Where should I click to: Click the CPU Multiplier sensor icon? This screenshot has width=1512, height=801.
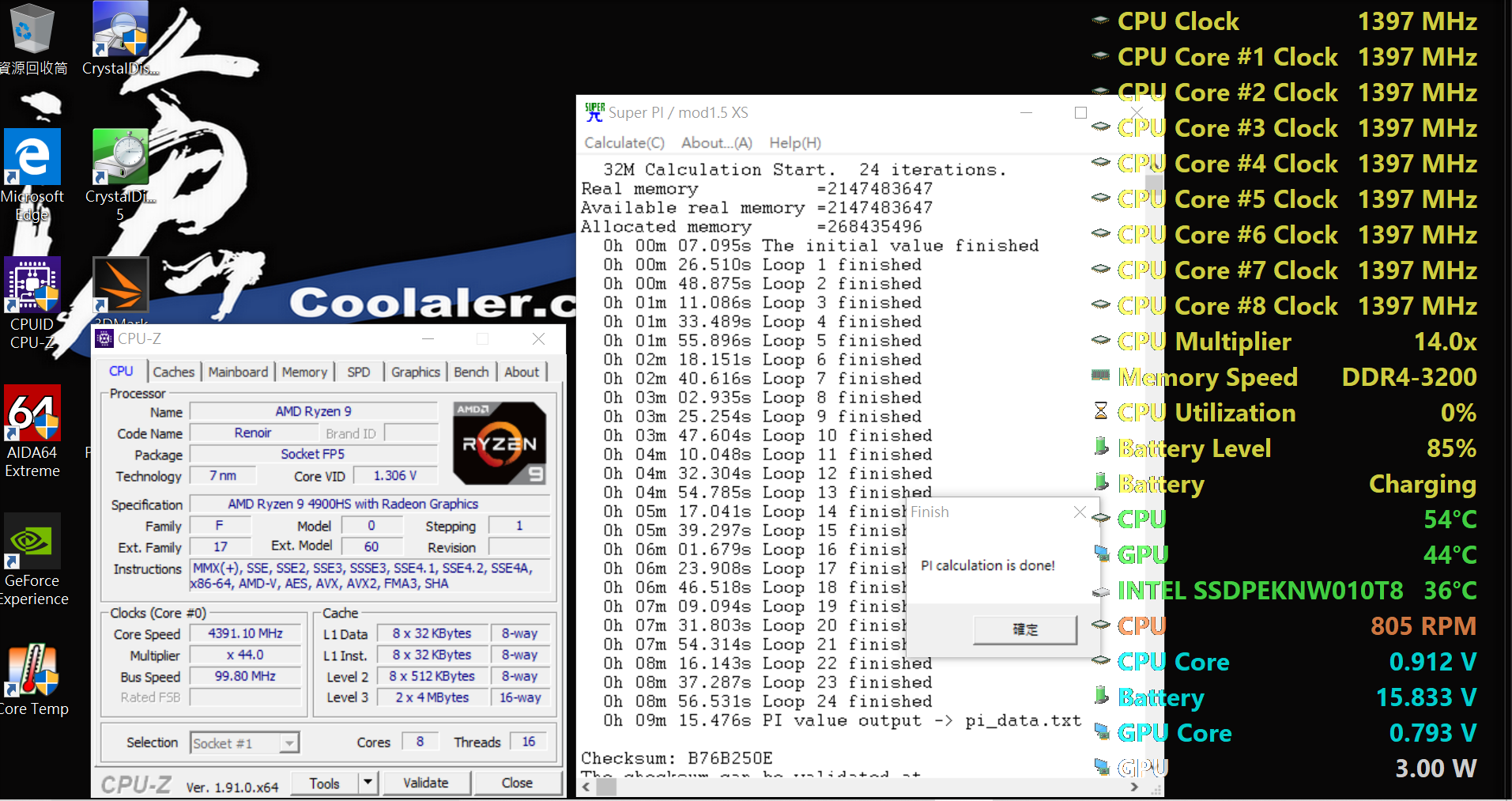[1100, 340]
